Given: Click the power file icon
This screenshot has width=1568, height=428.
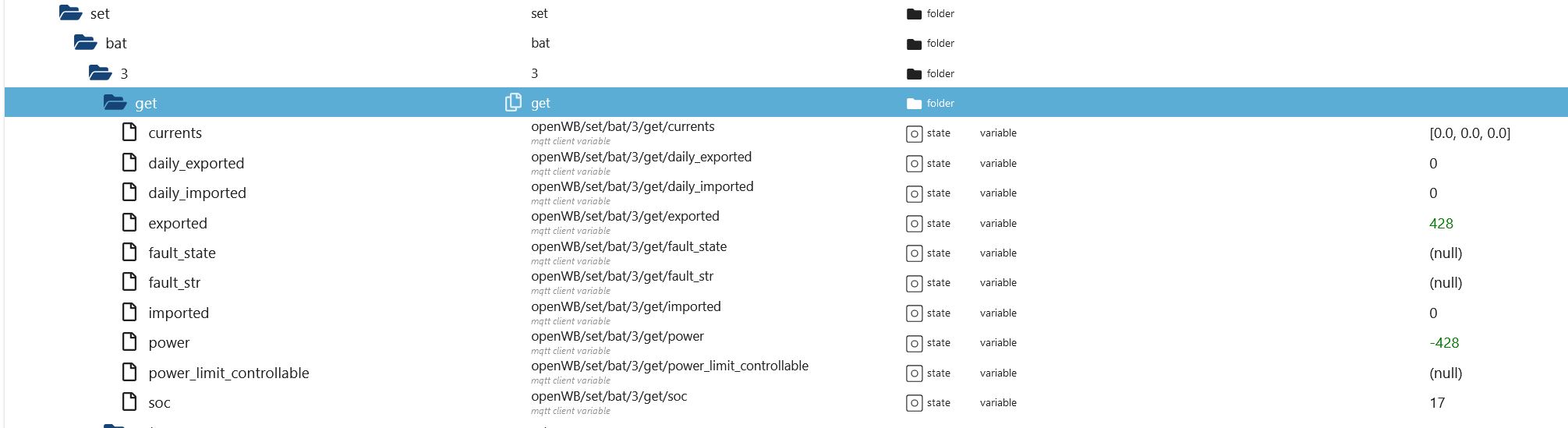Looking at the screenshot, I should click(x=129, y=341).
